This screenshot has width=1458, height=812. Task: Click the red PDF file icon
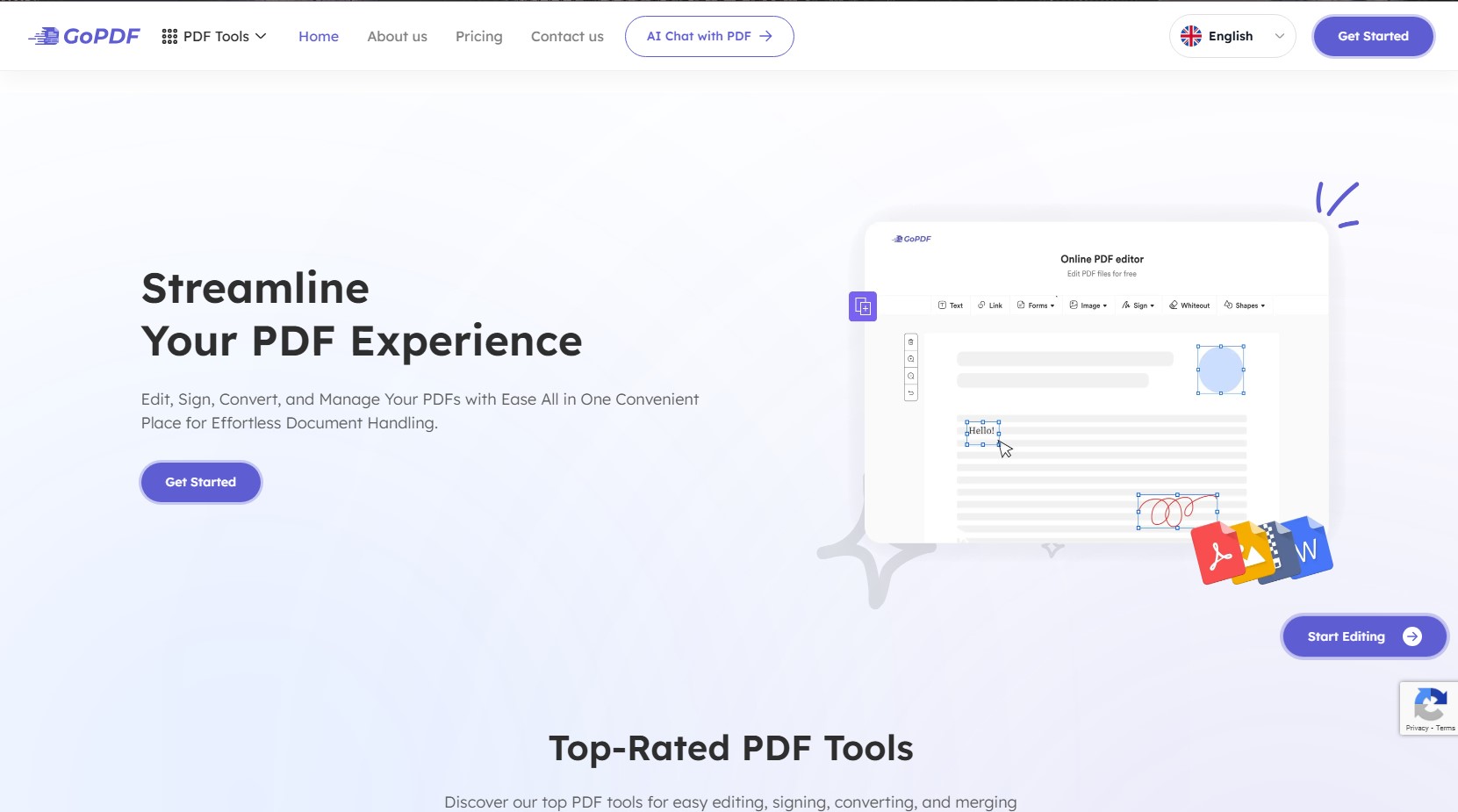click(x=1217, y=554)
